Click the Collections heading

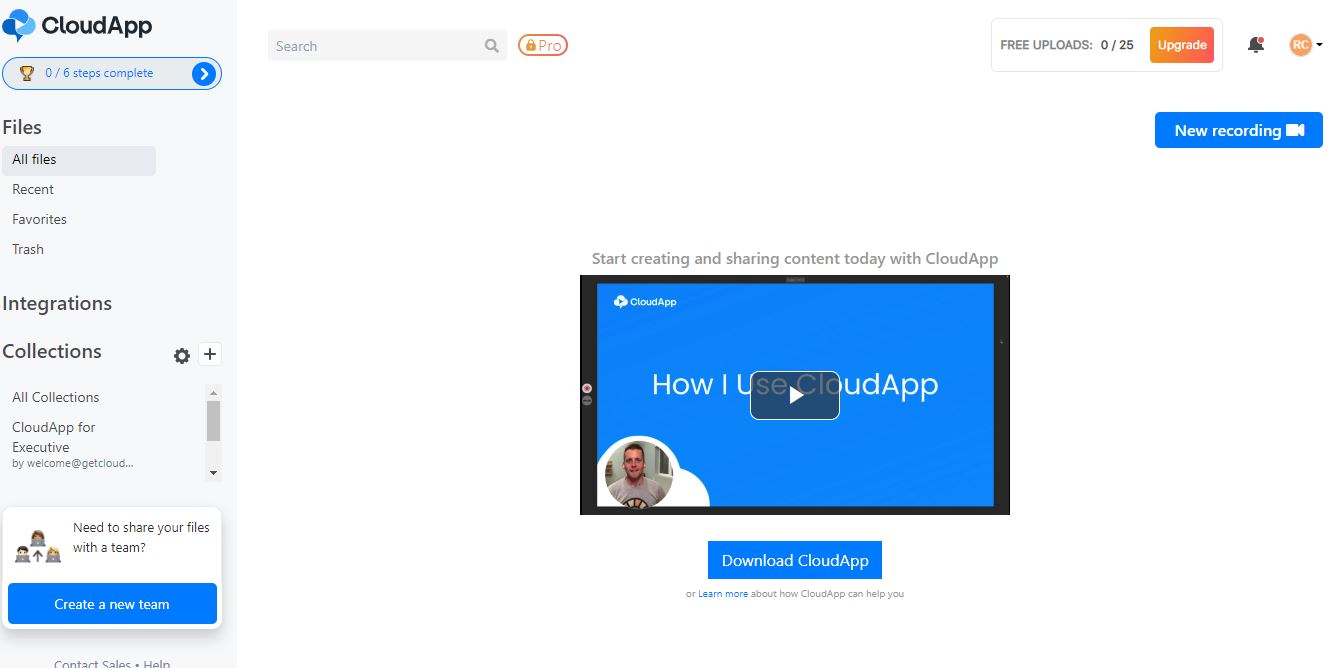coord(52,351)
